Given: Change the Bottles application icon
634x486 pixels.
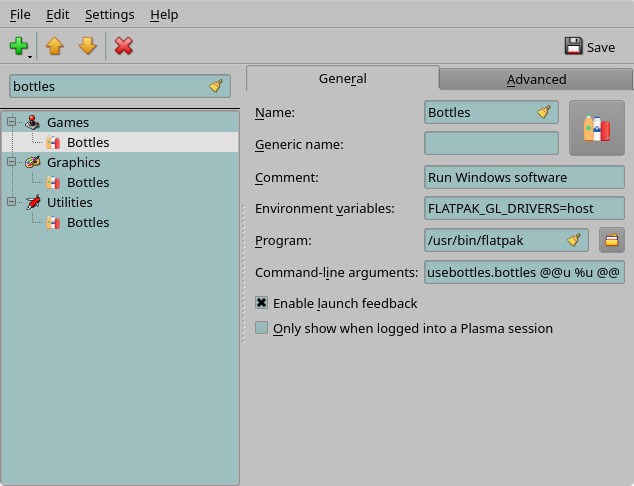Looking at the screenshot, I should click(x=596, y=128).
